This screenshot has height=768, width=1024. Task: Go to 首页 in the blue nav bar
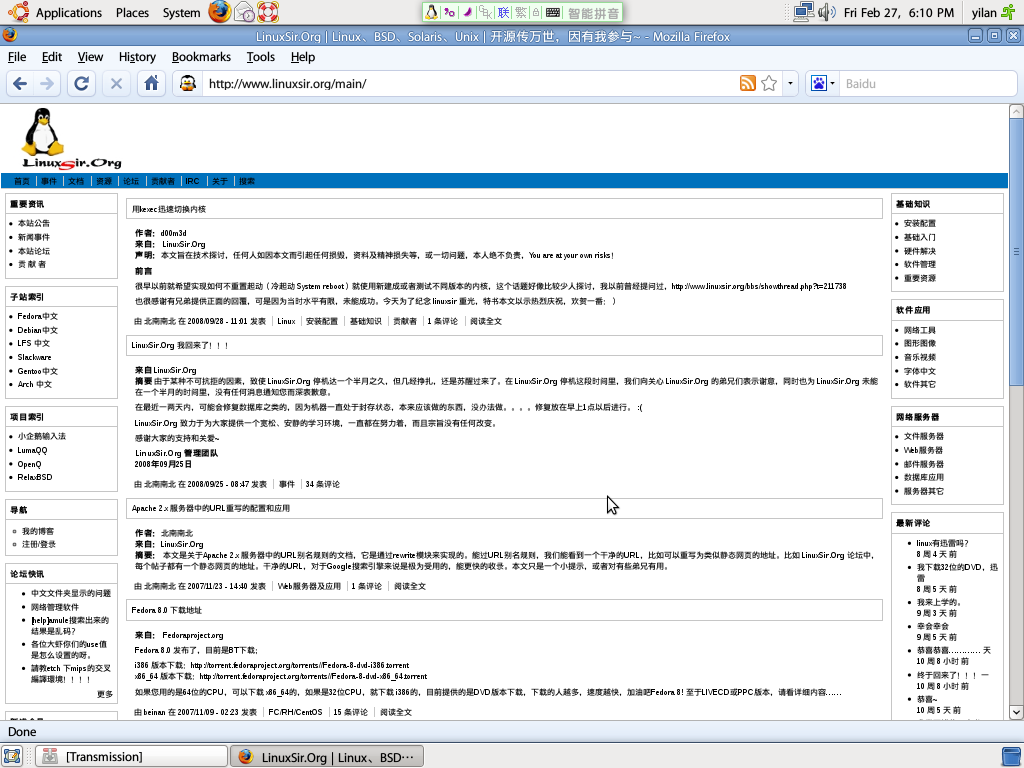point(22,181)
